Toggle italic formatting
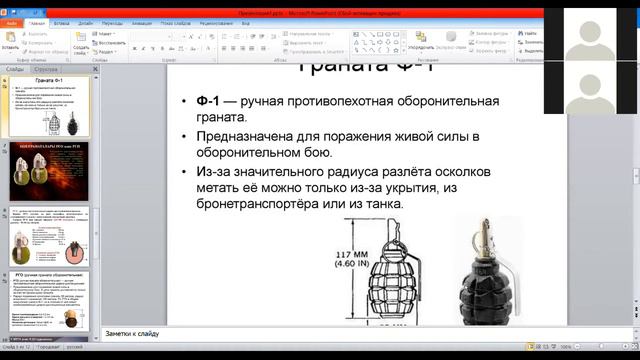This screenshot has width=640, height=360. coord(144,49)
